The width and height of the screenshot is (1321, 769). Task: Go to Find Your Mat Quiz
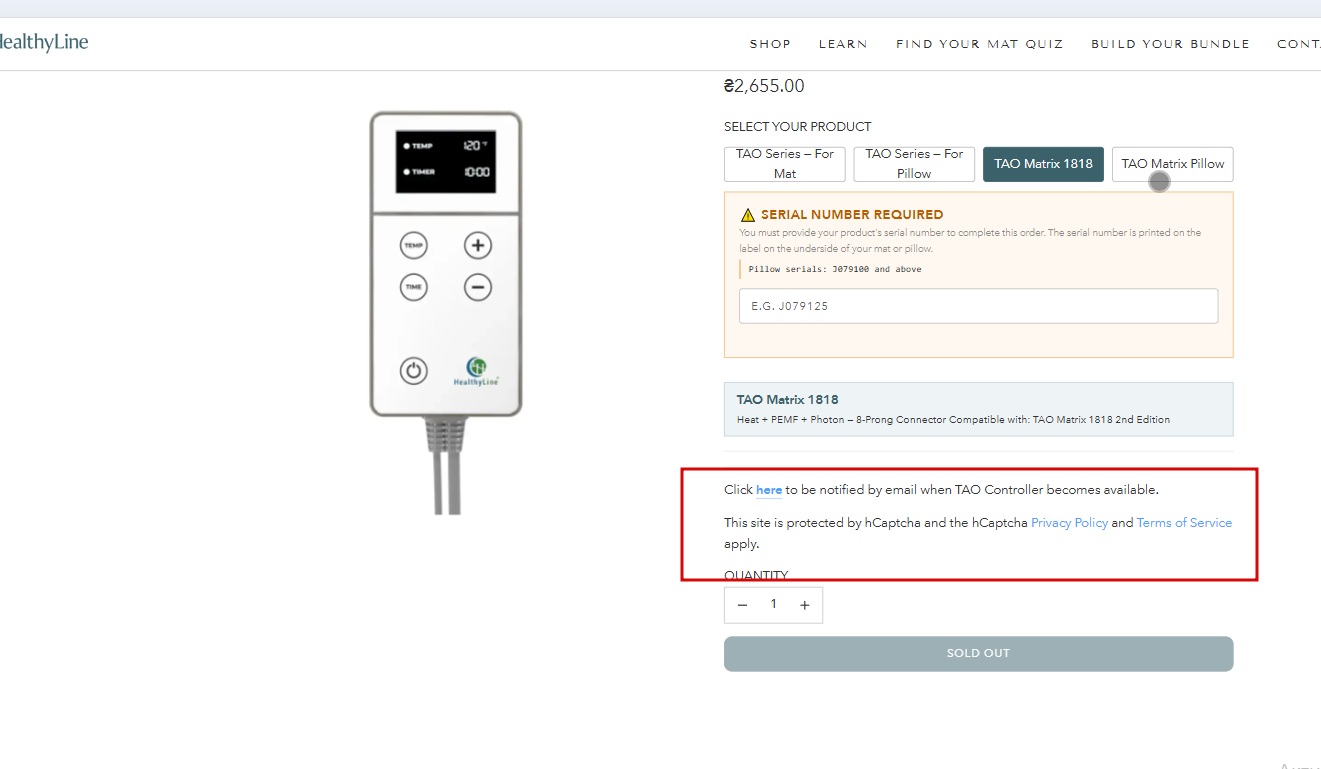pyautogui.click(x=979, y=44)
